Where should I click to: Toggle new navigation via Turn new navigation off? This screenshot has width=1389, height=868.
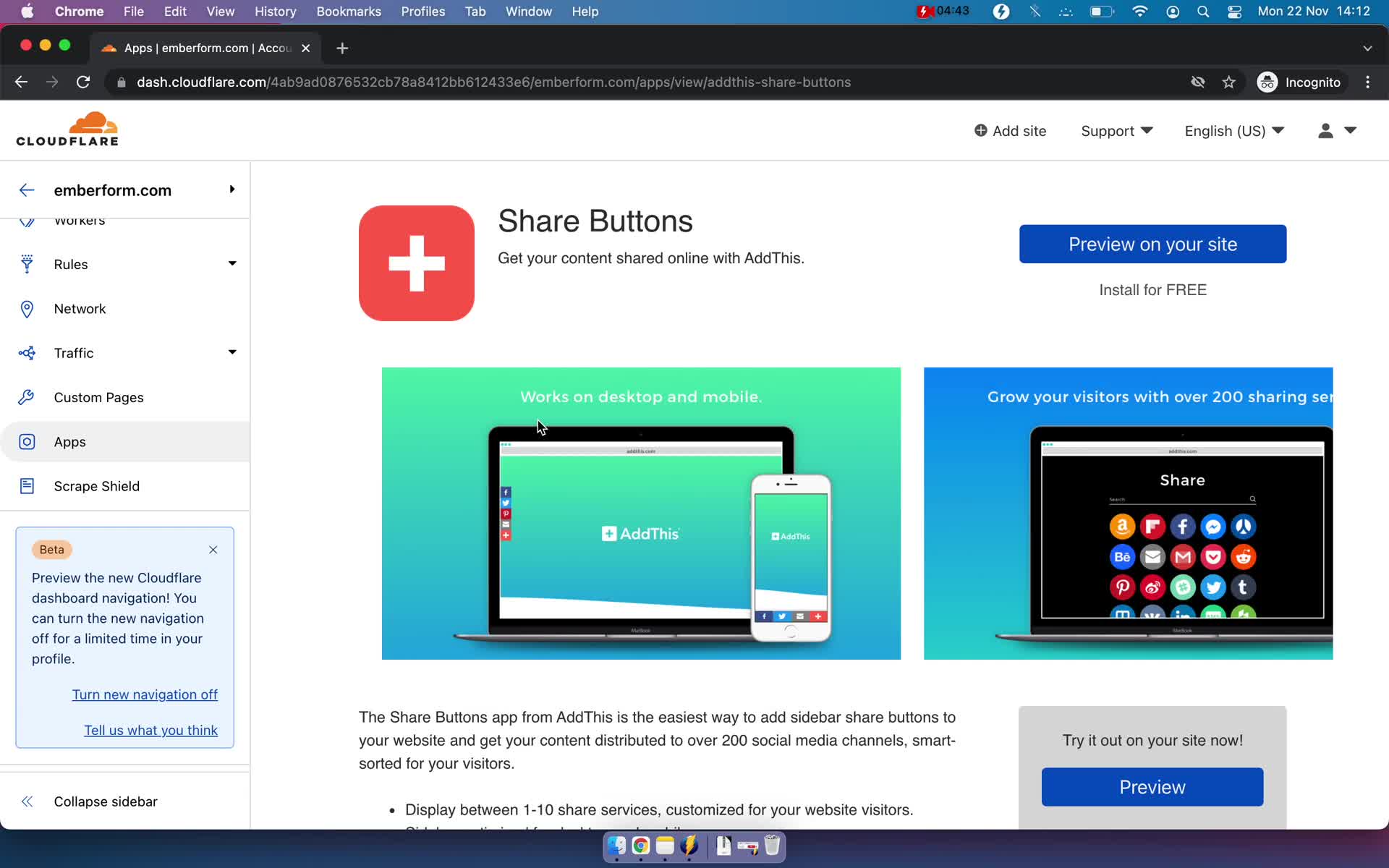click(145, 694)
